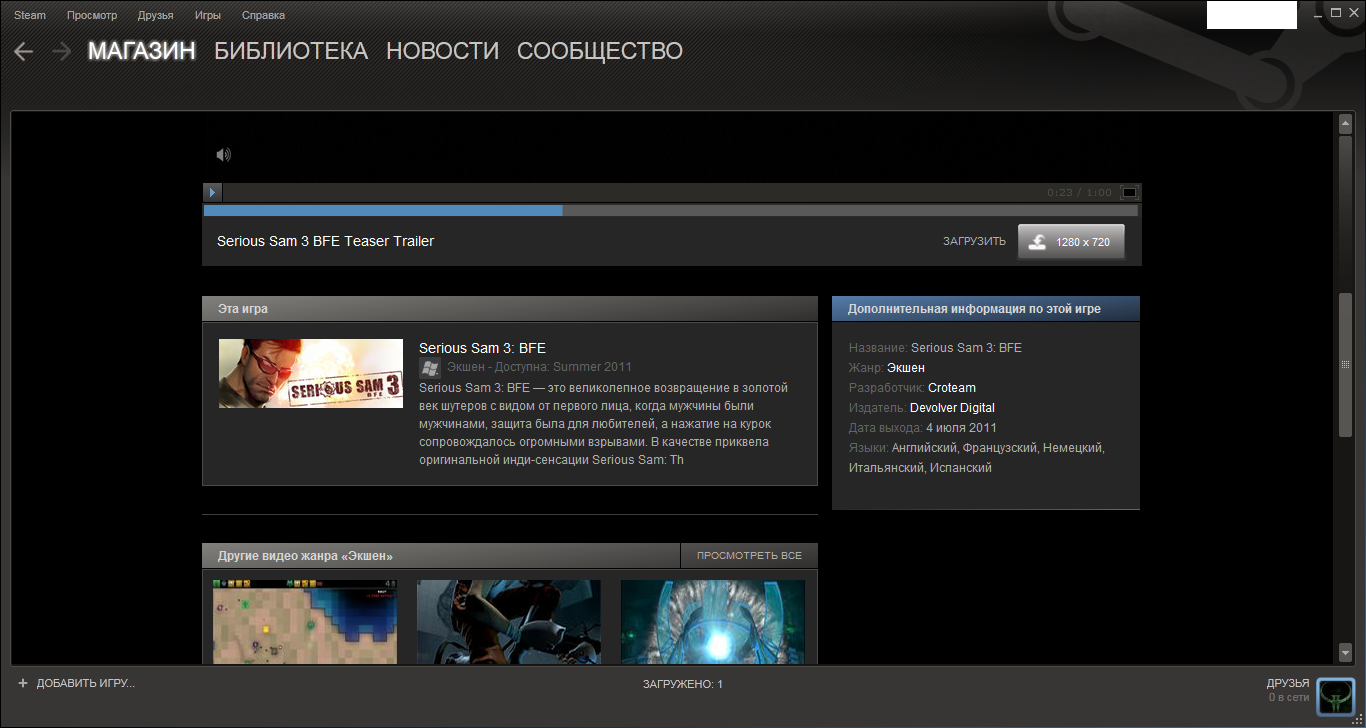This screenshot has width=1366, height=728.
Task: Open the Serious Sam 3: BFE title link
Action: pos(482,348)
